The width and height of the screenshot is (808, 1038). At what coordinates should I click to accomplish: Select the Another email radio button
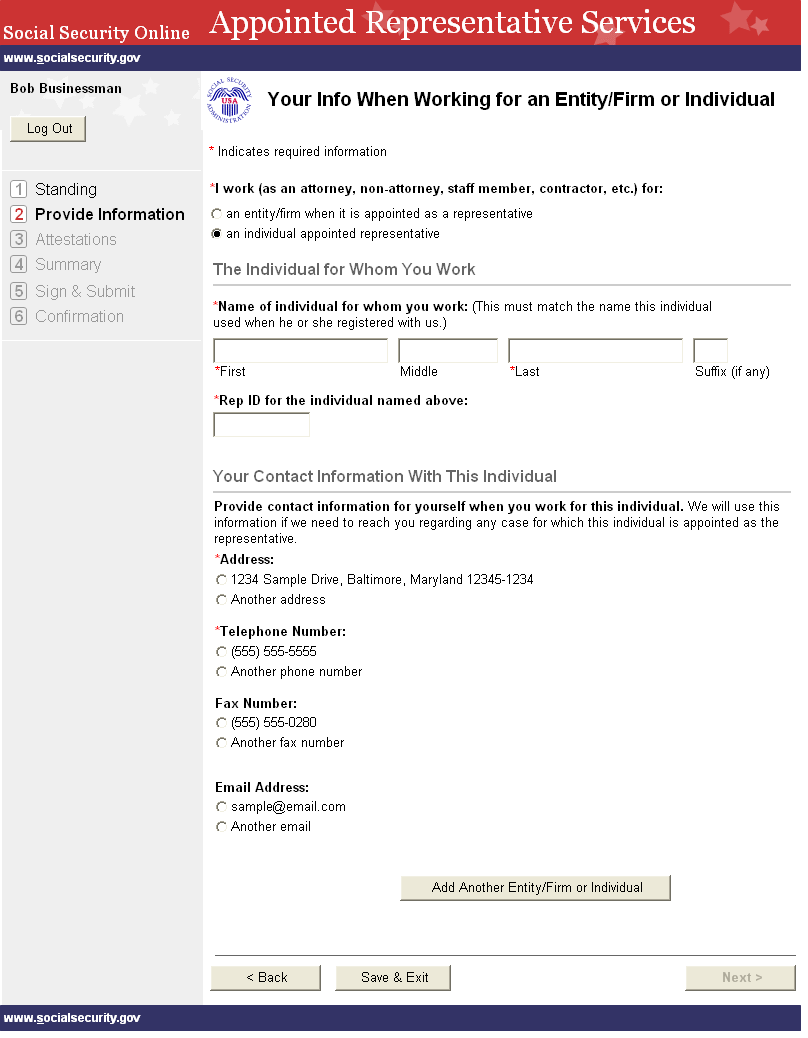(x=221, y=827)
